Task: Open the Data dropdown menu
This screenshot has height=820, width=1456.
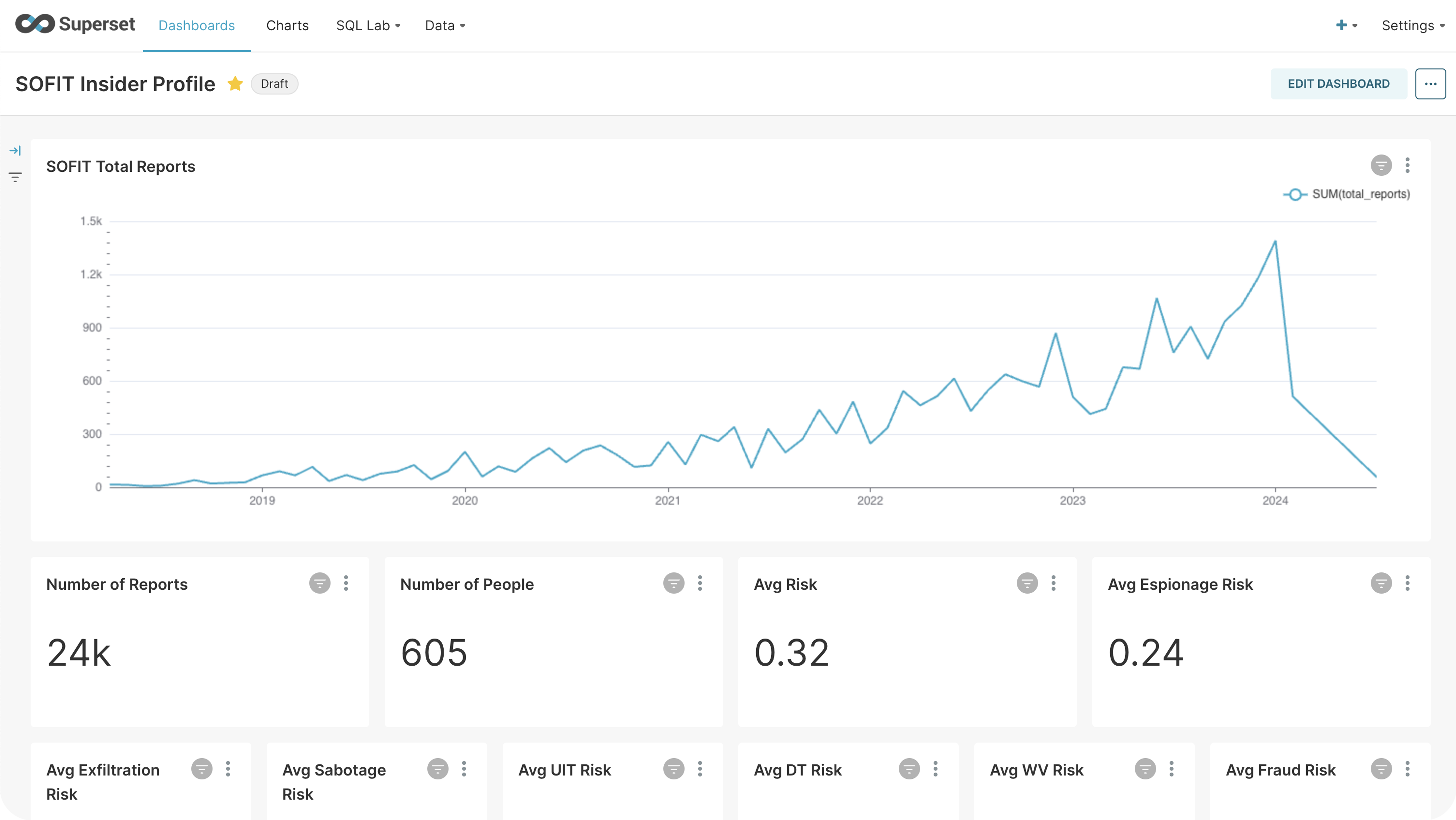Action: (445, 25)
